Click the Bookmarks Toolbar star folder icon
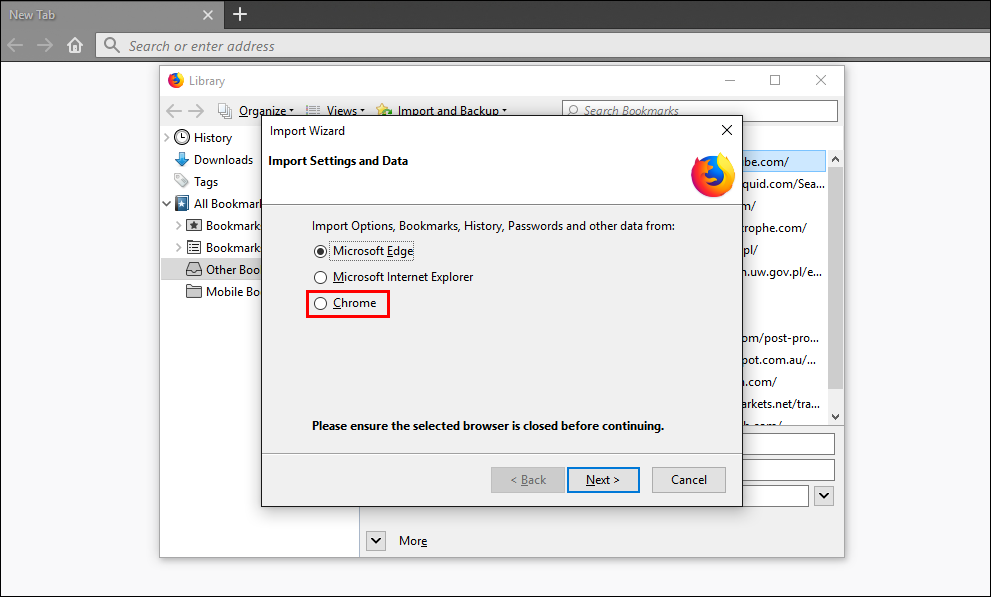Viewport: 991px width, 597px height. pos(194,226)
